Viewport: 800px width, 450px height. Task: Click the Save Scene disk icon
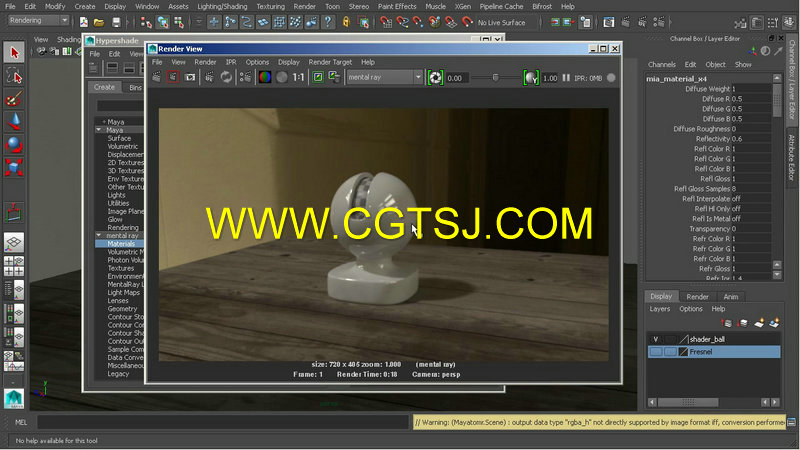116,22
